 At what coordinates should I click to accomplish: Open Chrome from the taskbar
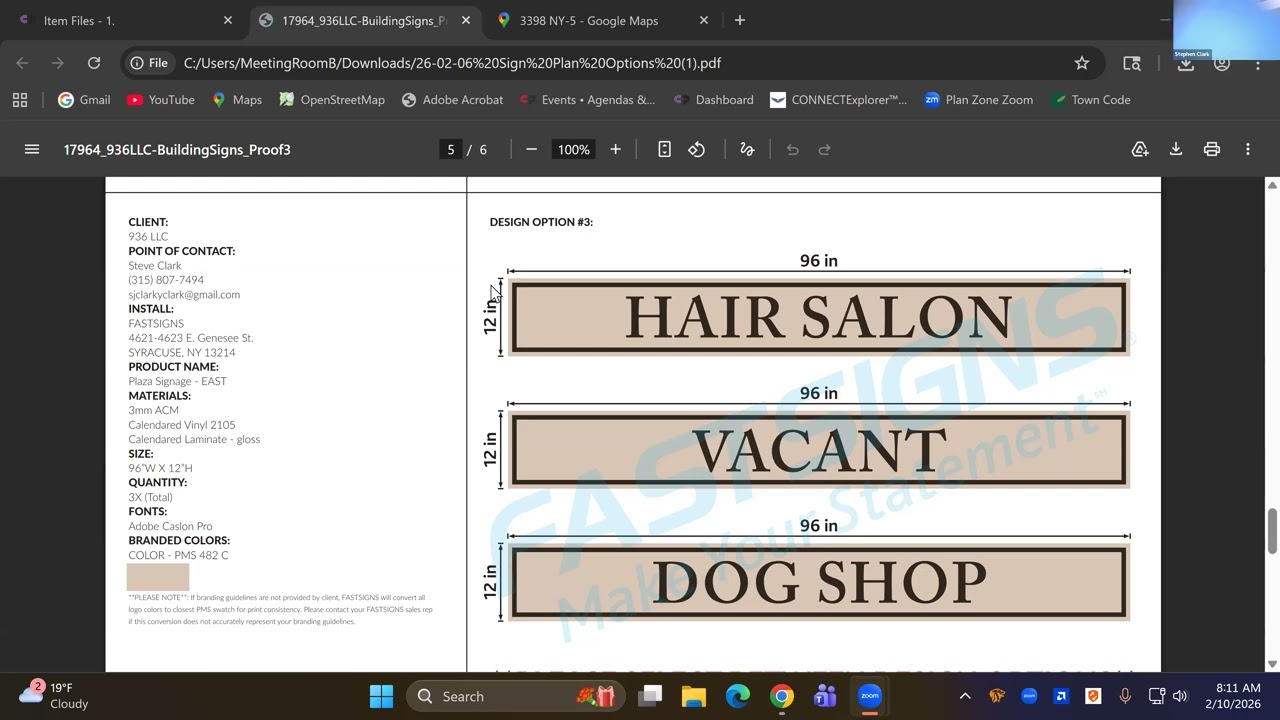(781, 696)
